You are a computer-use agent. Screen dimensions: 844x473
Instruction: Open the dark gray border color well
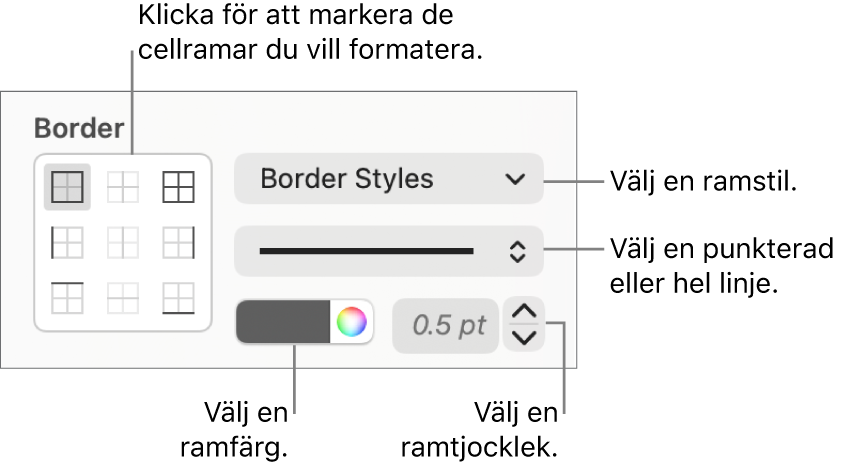coord(283,322)
